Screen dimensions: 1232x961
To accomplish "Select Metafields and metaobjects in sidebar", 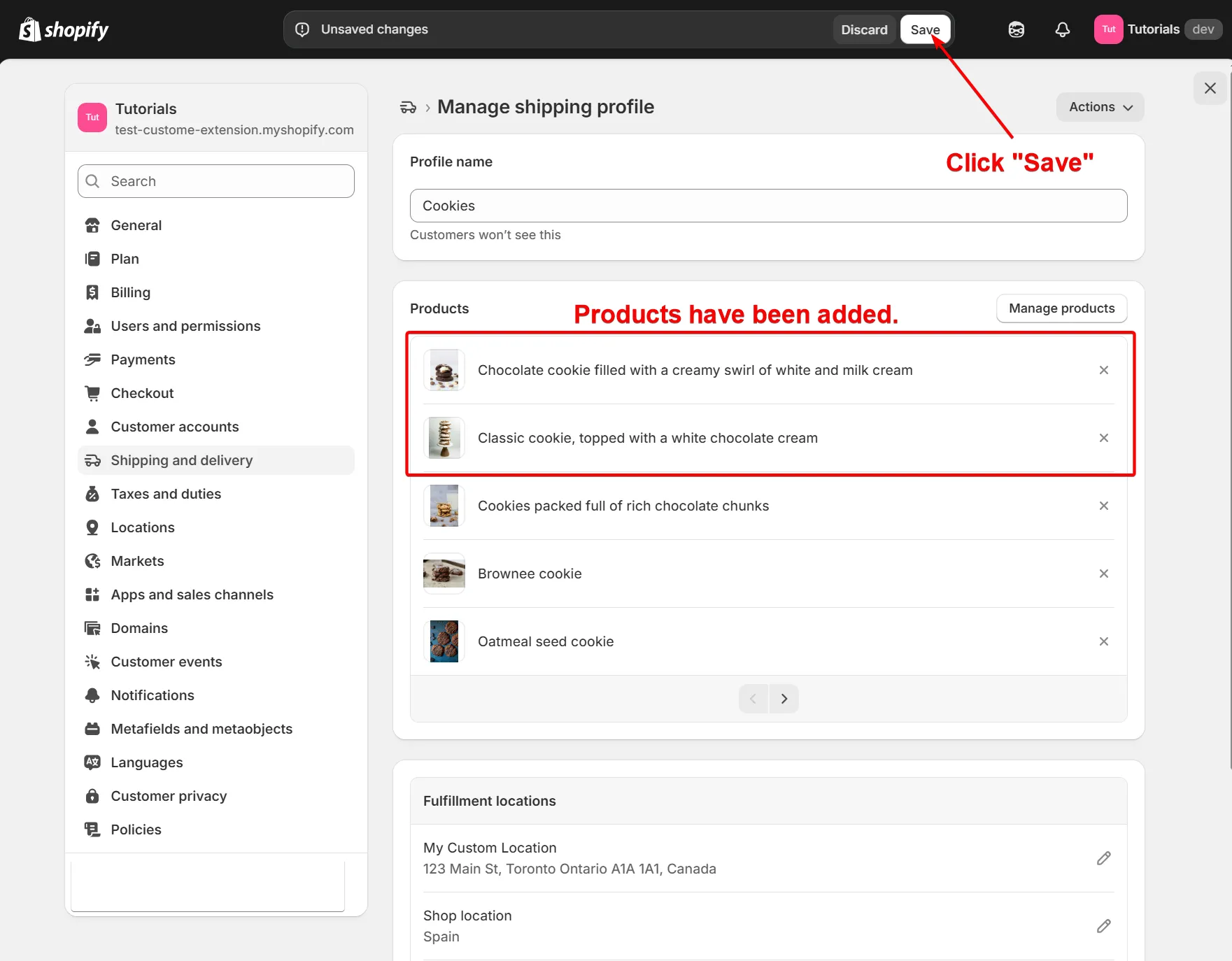I will [x=201, y=729].
